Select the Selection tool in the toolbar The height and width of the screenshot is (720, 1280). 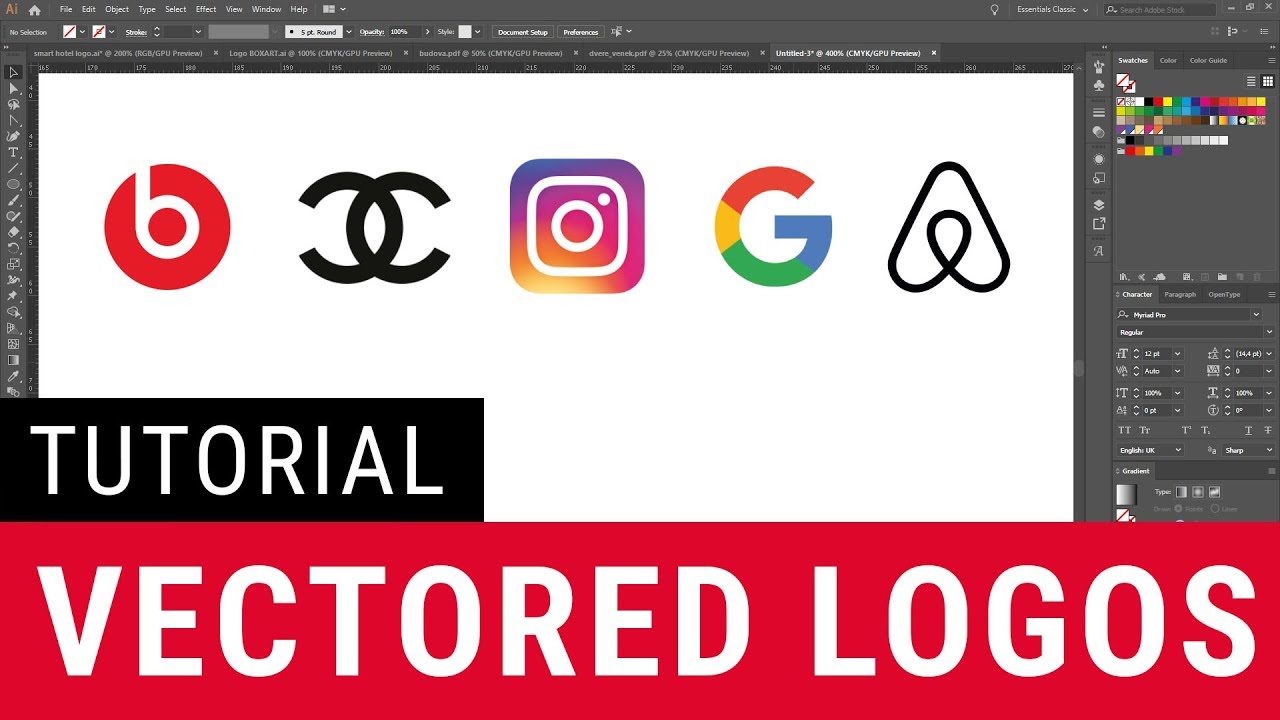(x=13, y=72)
